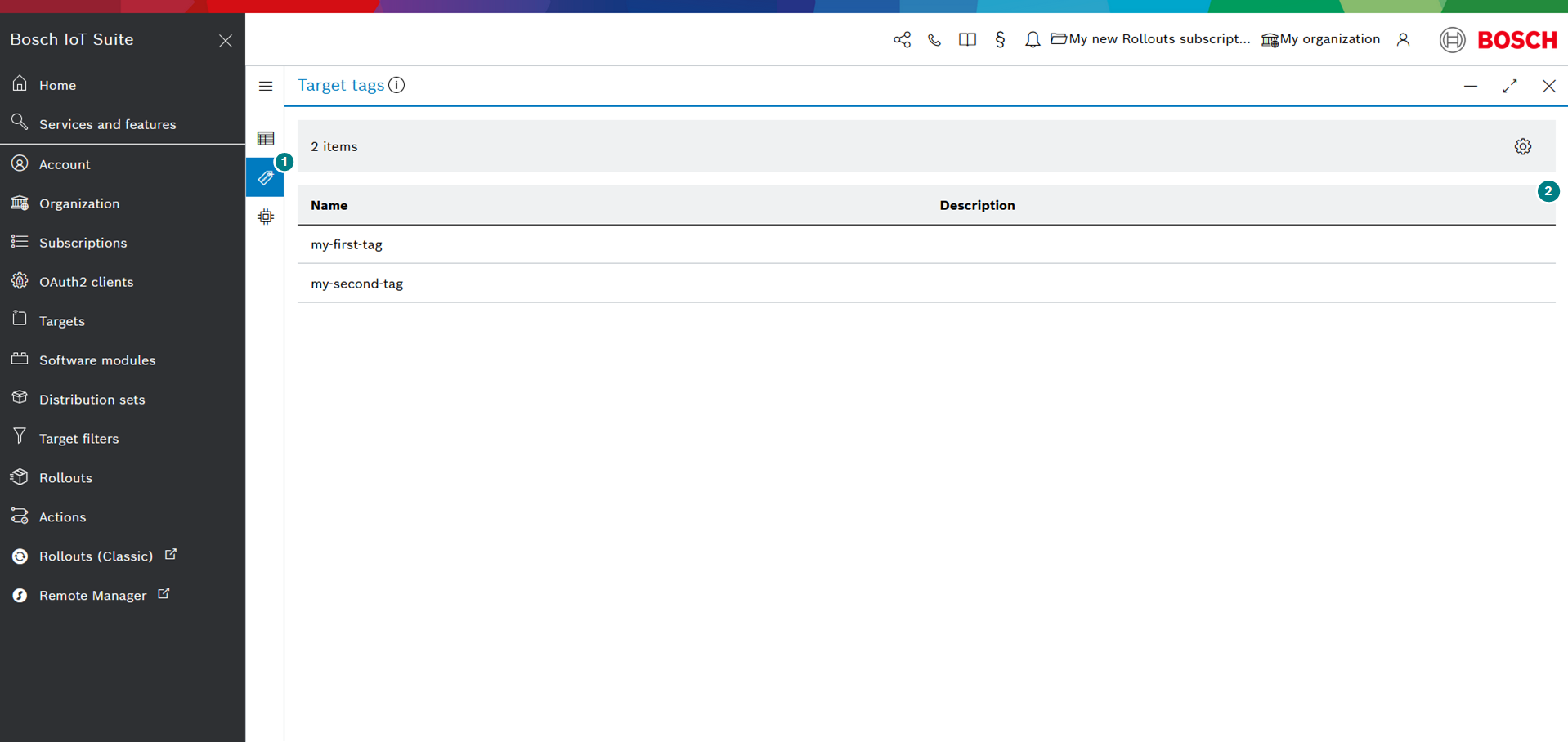Open Distribution sets in sidebar

tap(92, 400)
